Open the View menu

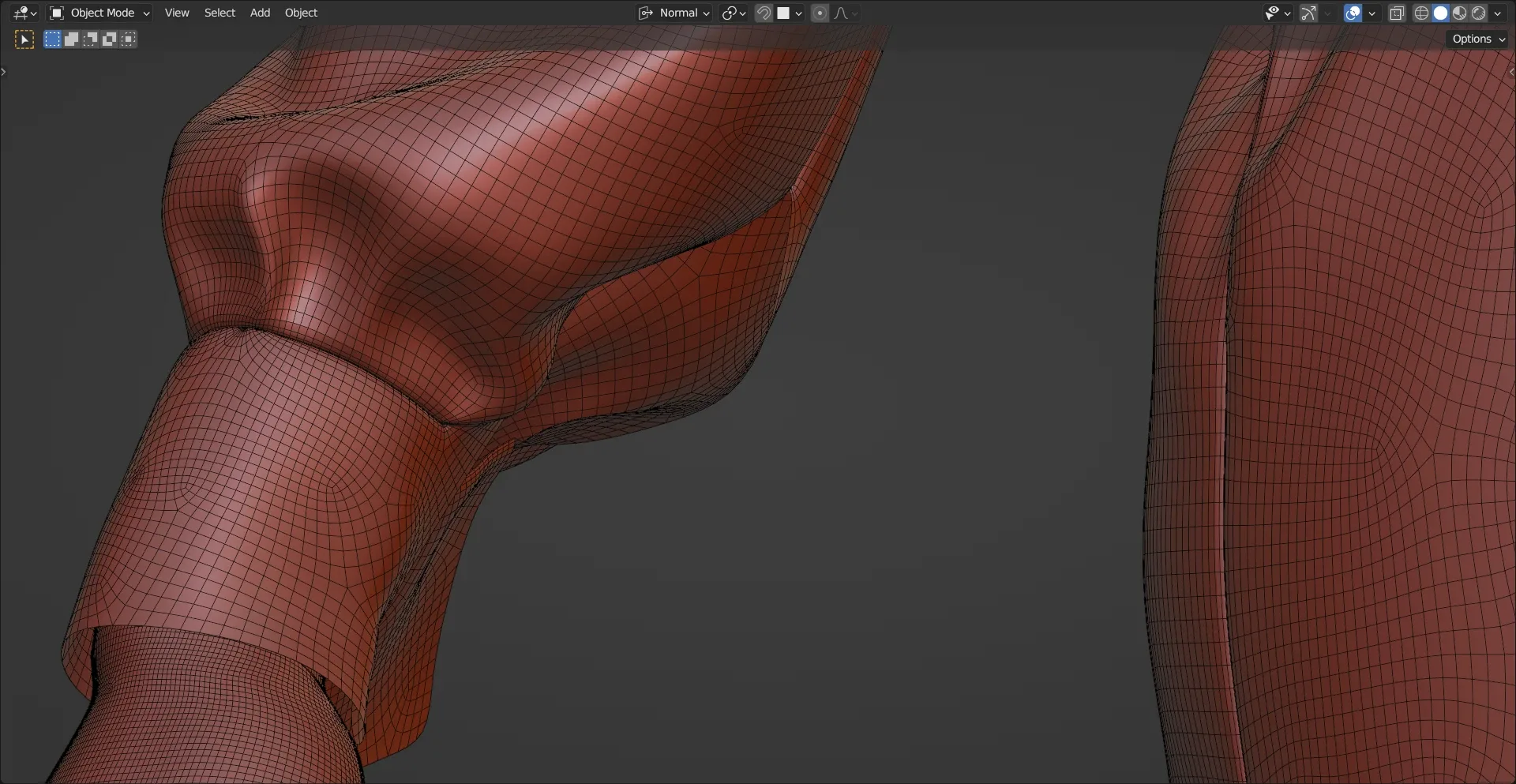[177, 13]
